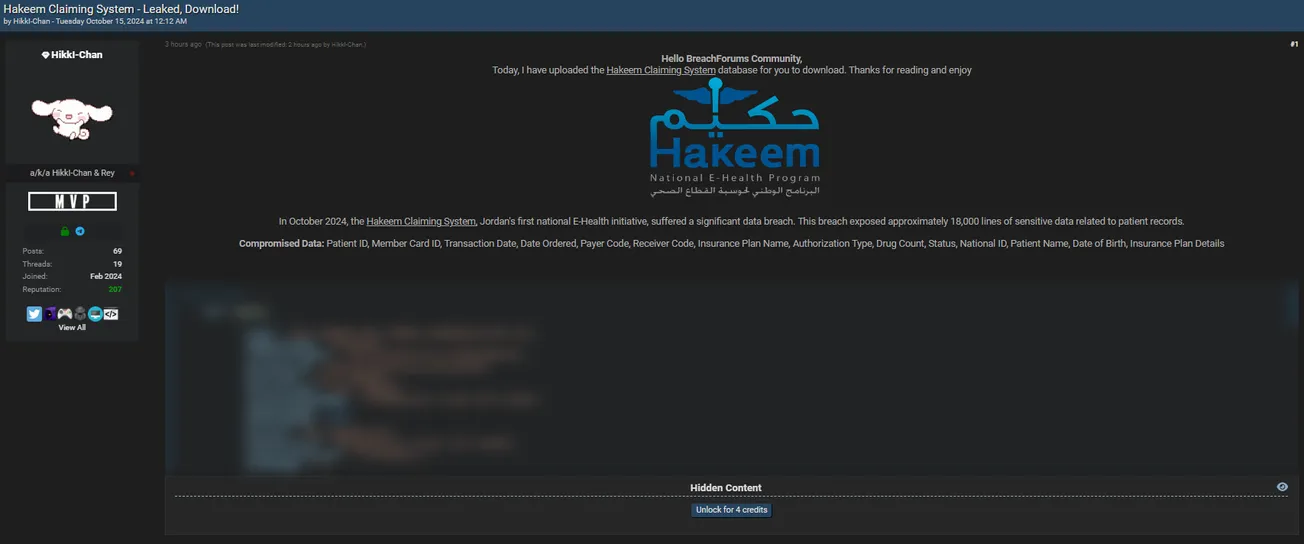The image size is (1304, 544).
Task: Click the code brackets badge icon
Action: tap(111, 314)
